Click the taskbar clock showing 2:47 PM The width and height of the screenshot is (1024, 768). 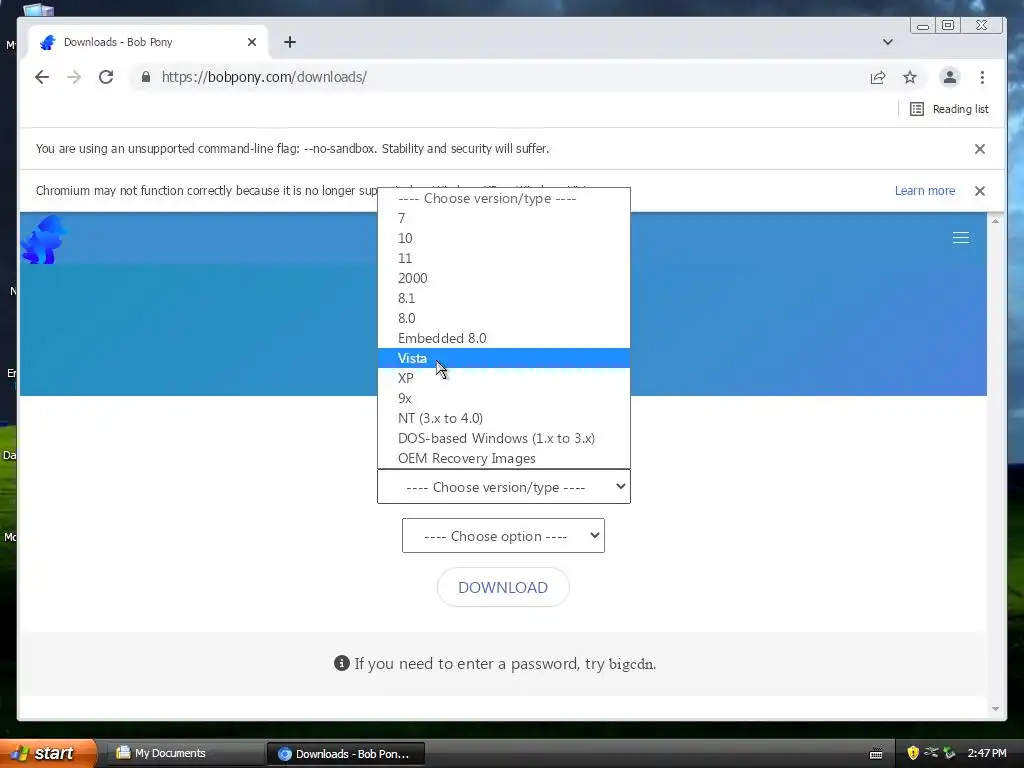(x=987, y=753)
